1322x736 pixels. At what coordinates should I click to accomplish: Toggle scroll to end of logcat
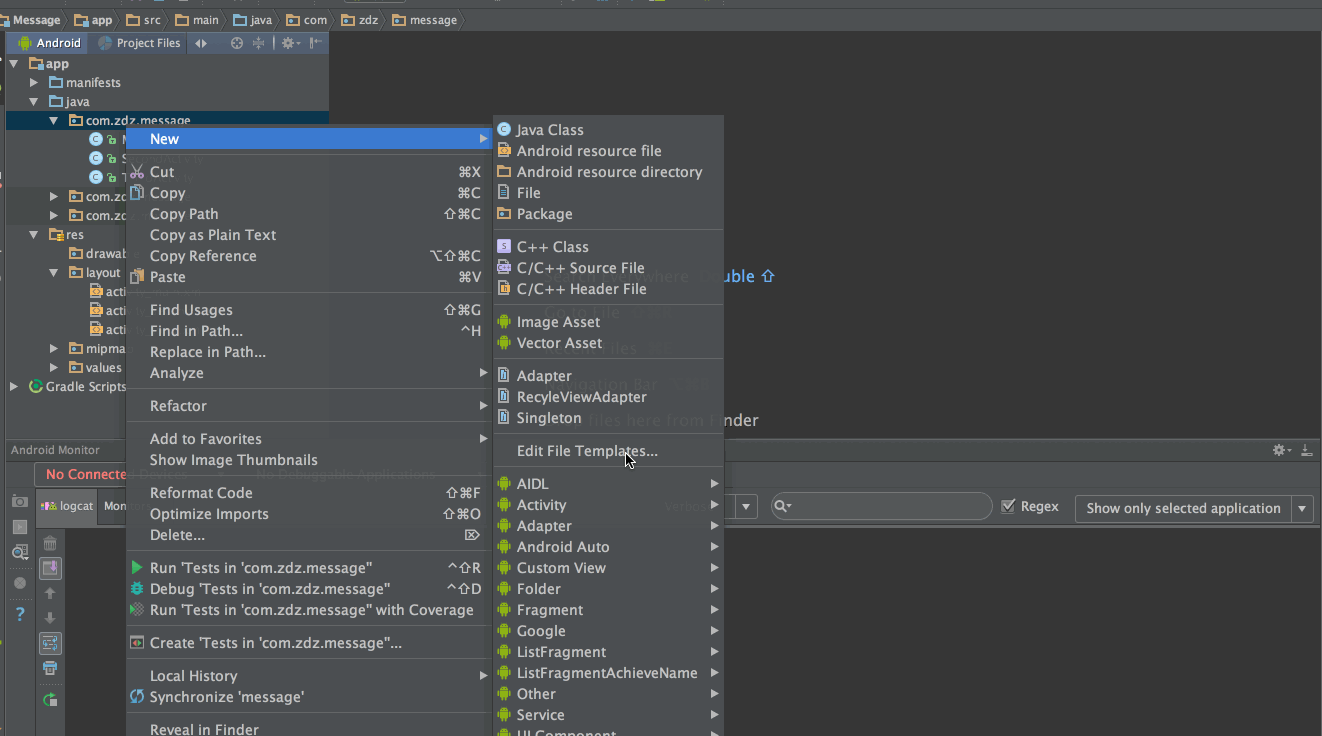point(50,568)
